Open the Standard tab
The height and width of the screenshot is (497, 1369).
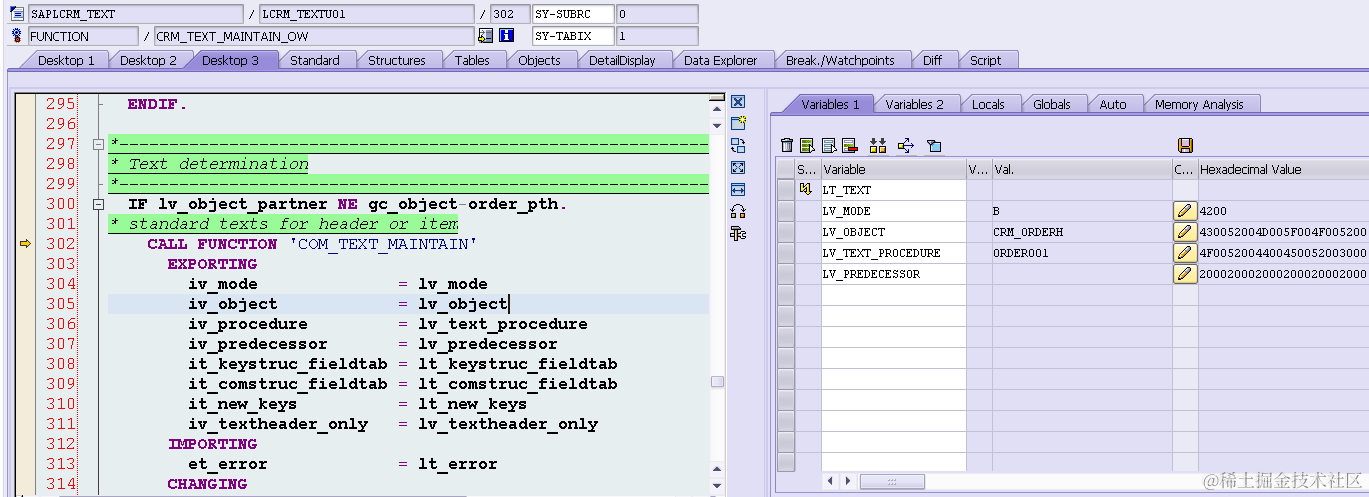315,61
